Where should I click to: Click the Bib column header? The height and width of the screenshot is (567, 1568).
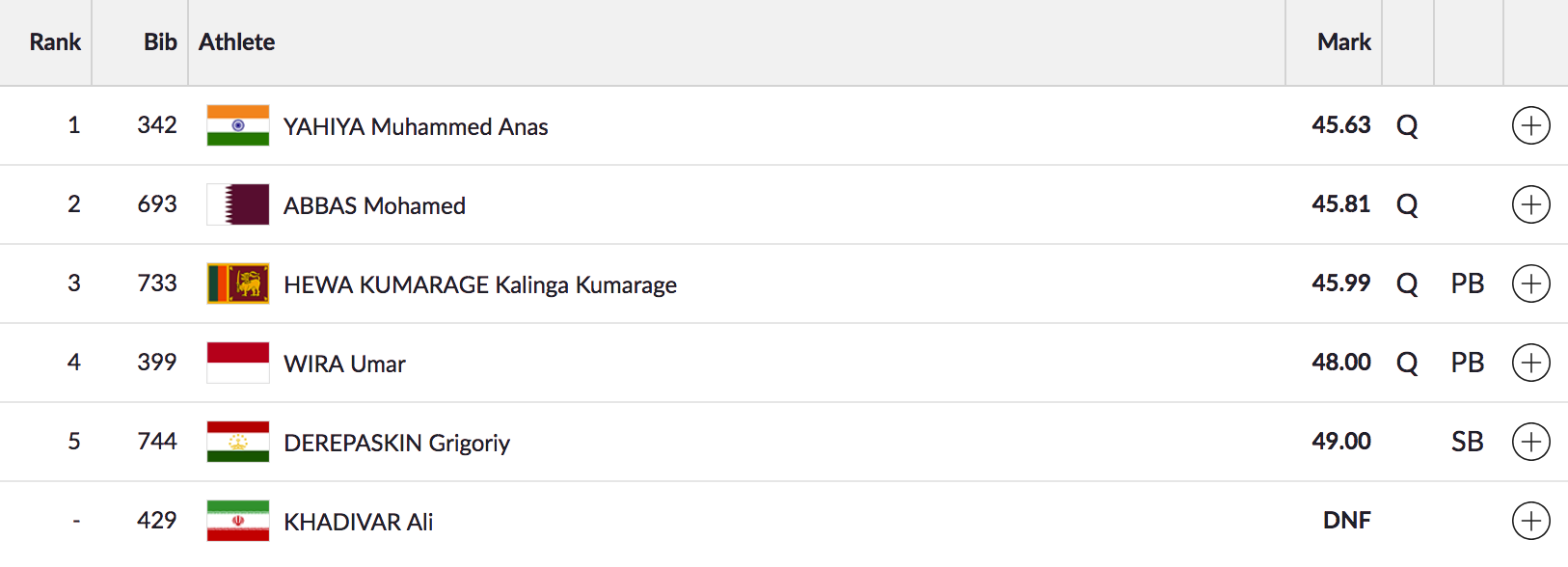coord(160,42)
